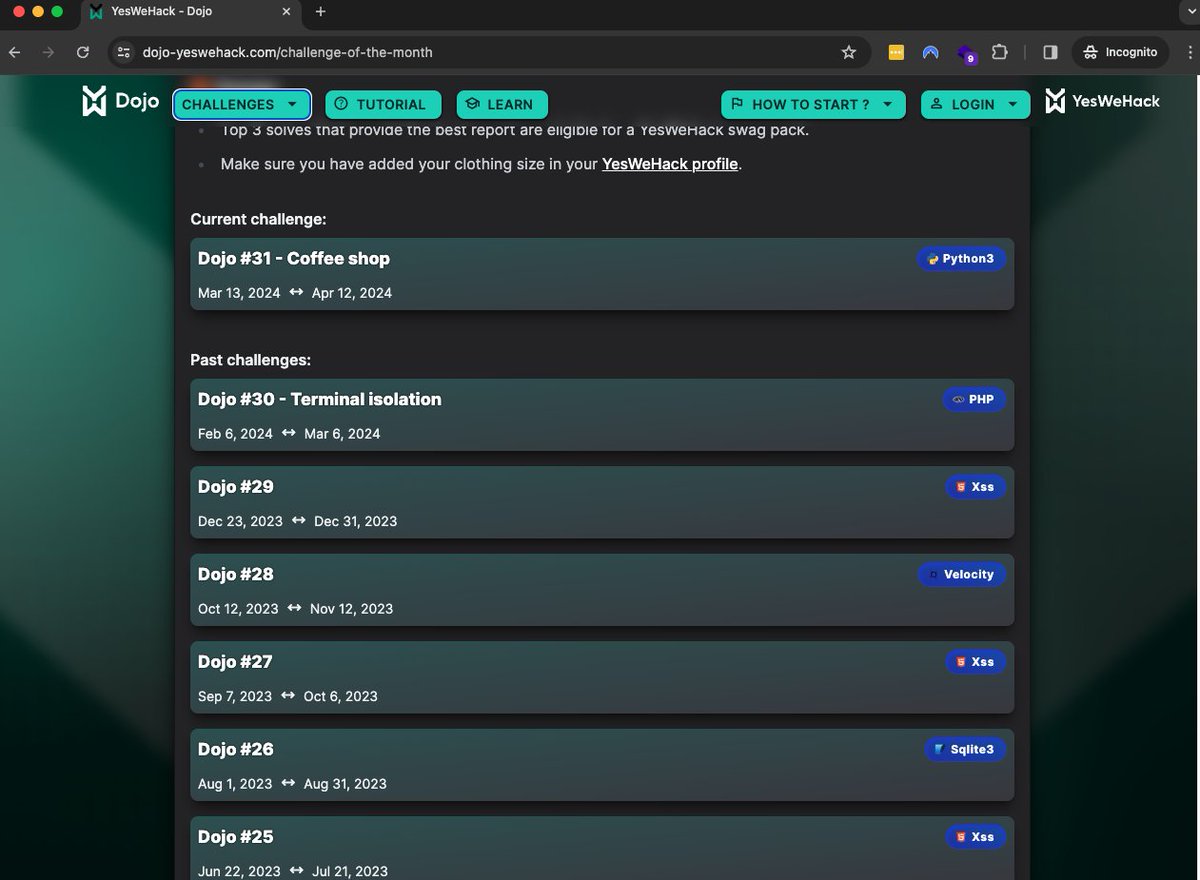Viewport: 1200px width, 880px height.
Task: Open Dojo #30 - Terminal isolation challenge
Action: click(602, 414)
